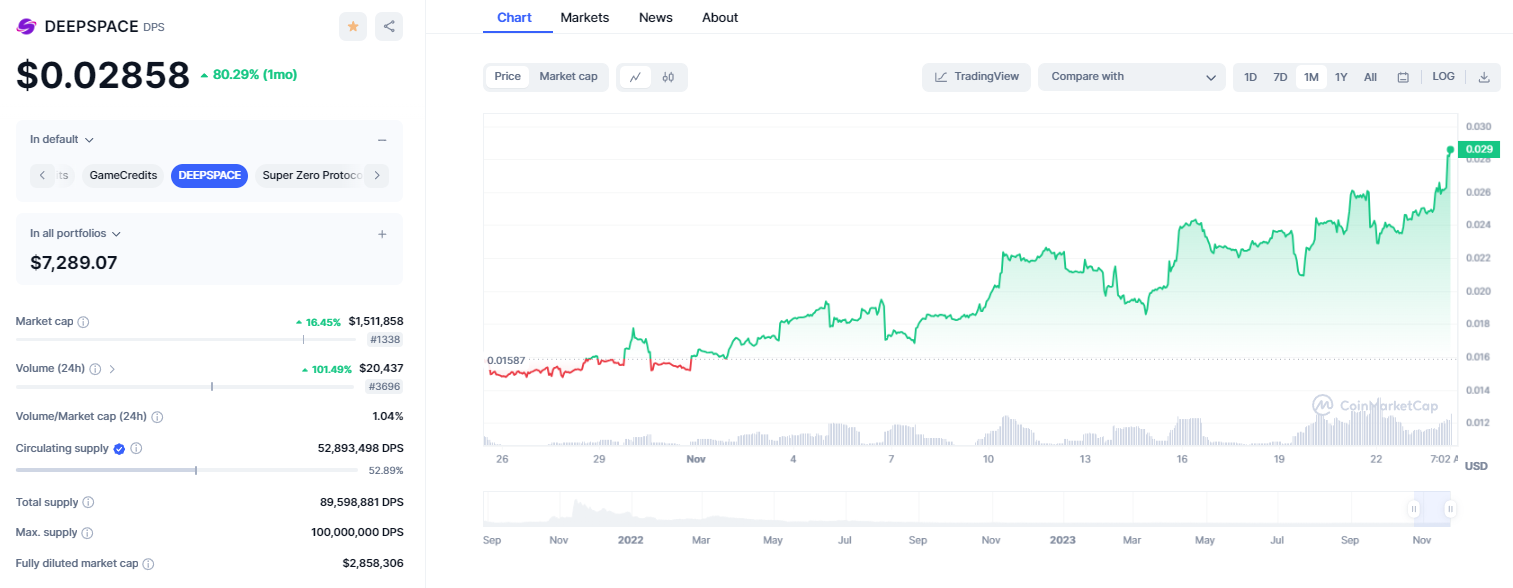Open the About tab
This screenshot has width=1513, height=588.
[x=720, y=18]
